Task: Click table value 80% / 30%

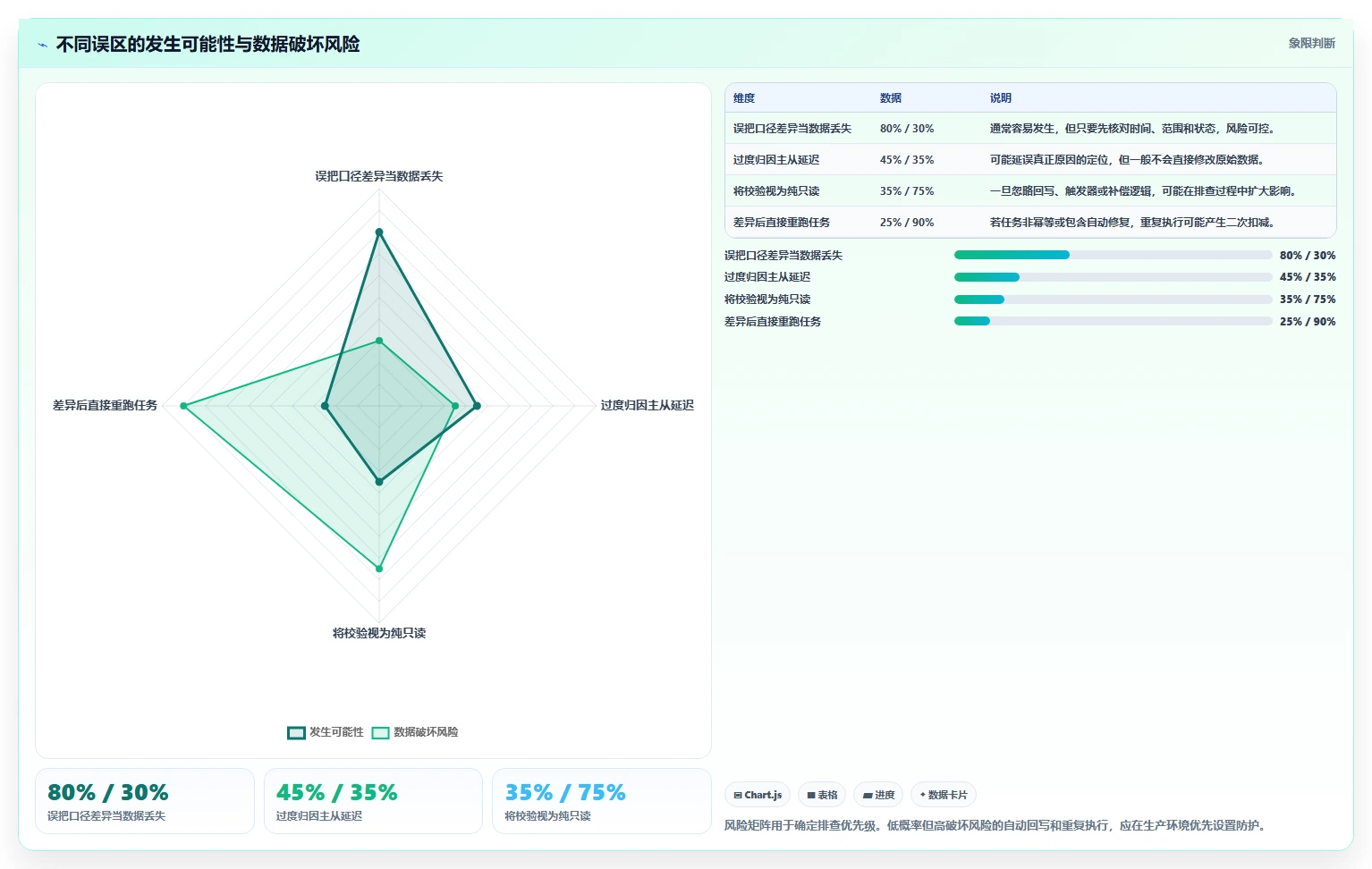Action: [907, 129]
